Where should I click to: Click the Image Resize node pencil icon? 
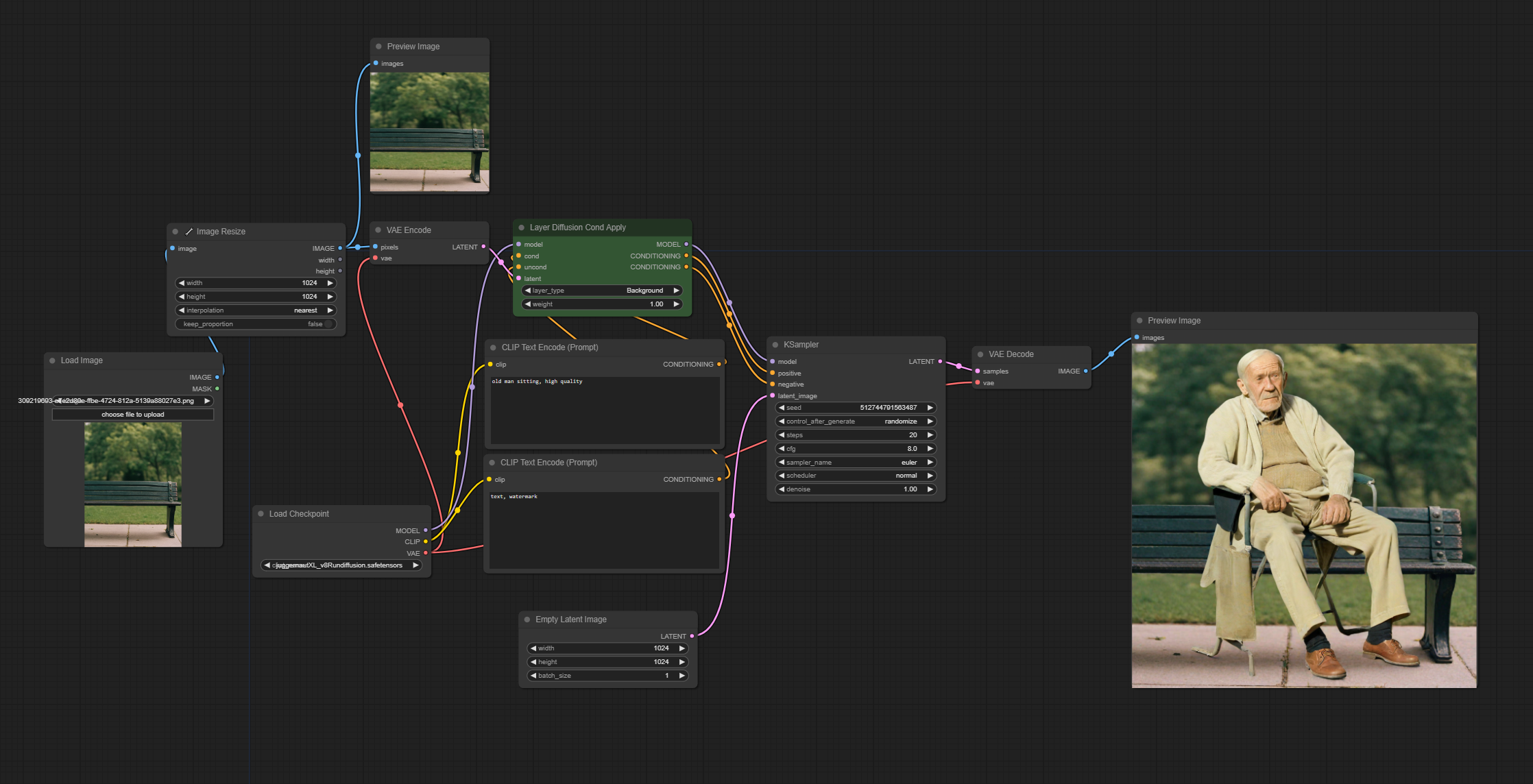tap(189, 232)
